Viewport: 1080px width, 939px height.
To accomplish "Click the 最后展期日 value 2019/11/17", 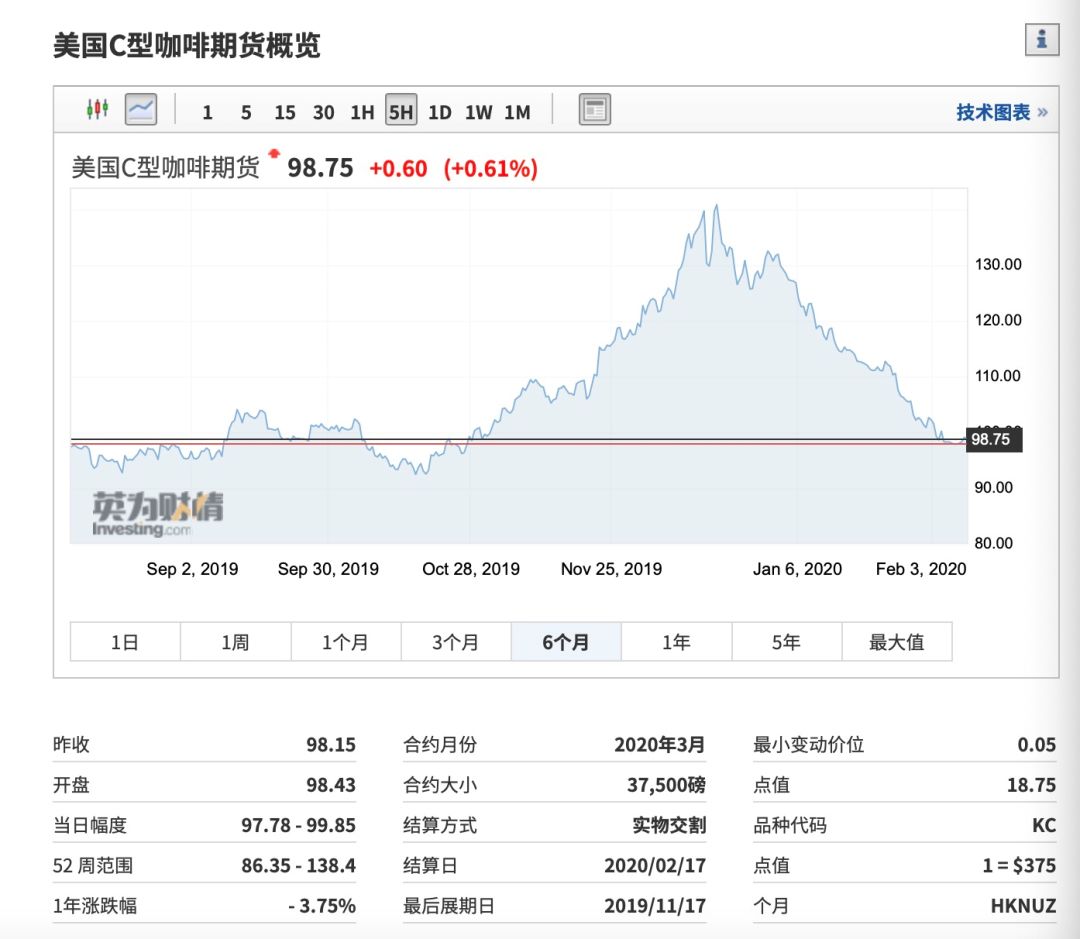I will click(x=655, y=905).
